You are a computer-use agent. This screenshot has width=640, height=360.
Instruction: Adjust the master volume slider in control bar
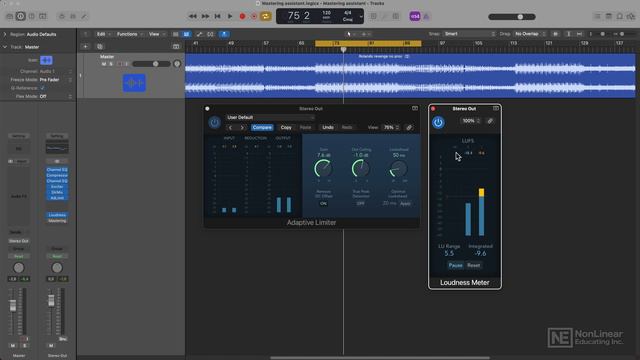pos(512,17)
